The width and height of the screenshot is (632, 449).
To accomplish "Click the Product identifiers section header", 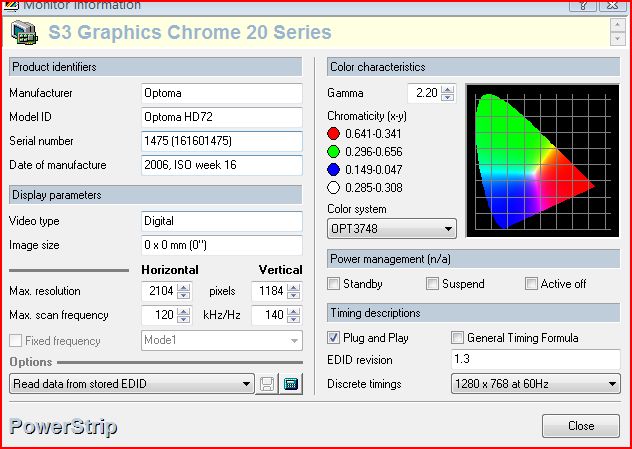I will 155,67.
